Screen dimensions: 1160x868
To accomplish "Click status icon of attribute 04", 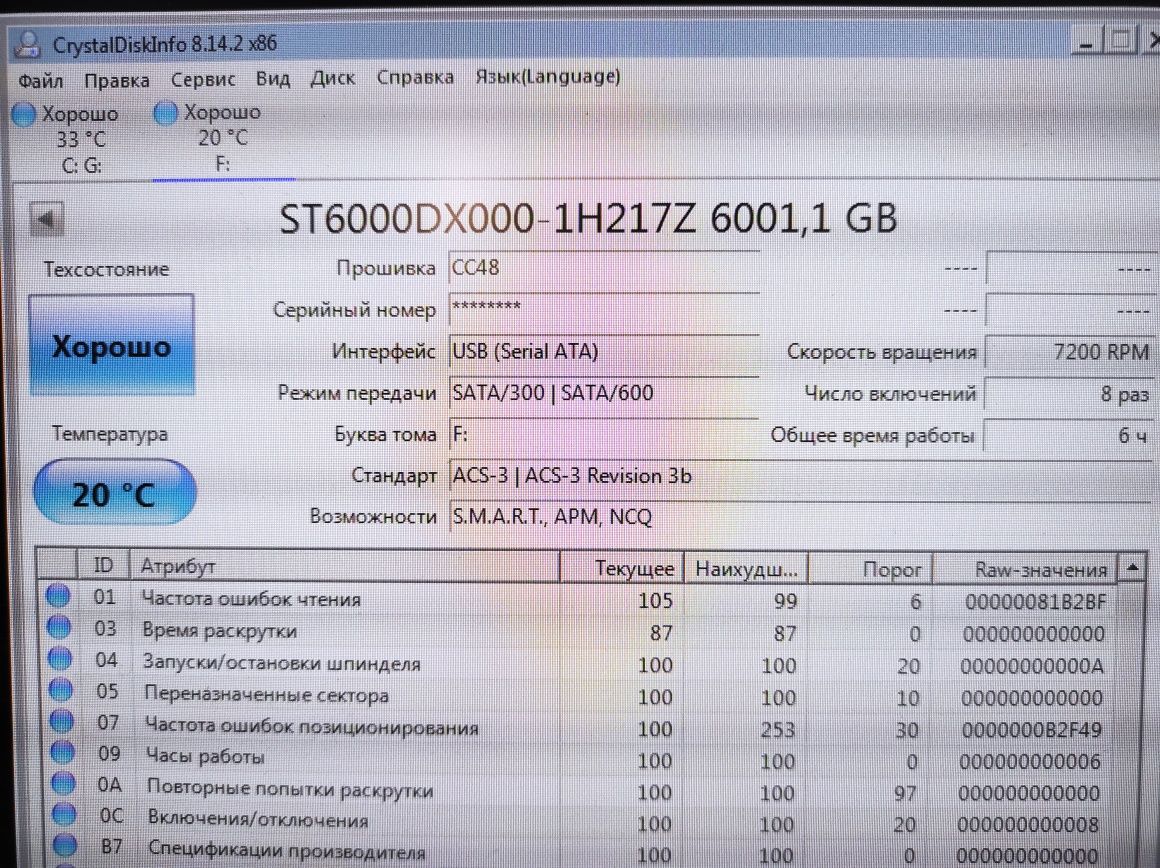I will (60, 659).
